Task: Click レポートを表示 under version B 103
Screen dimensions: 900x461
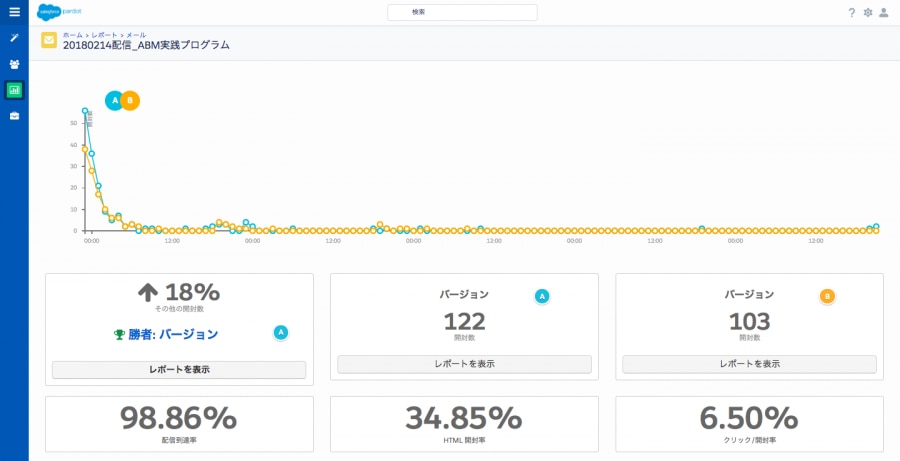Action: (x=750, y=364)
